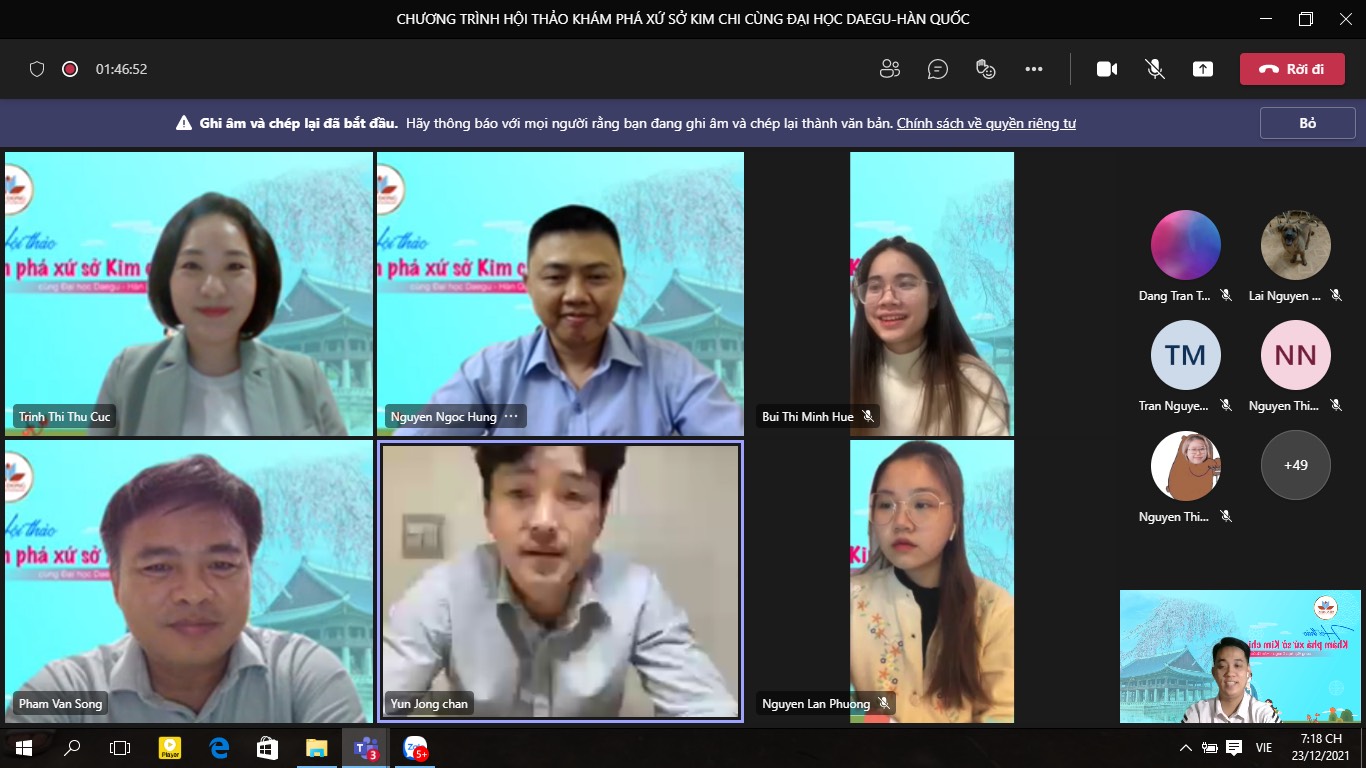
Task: Click the recording indicator icon
Action: [x=68, y=69]
